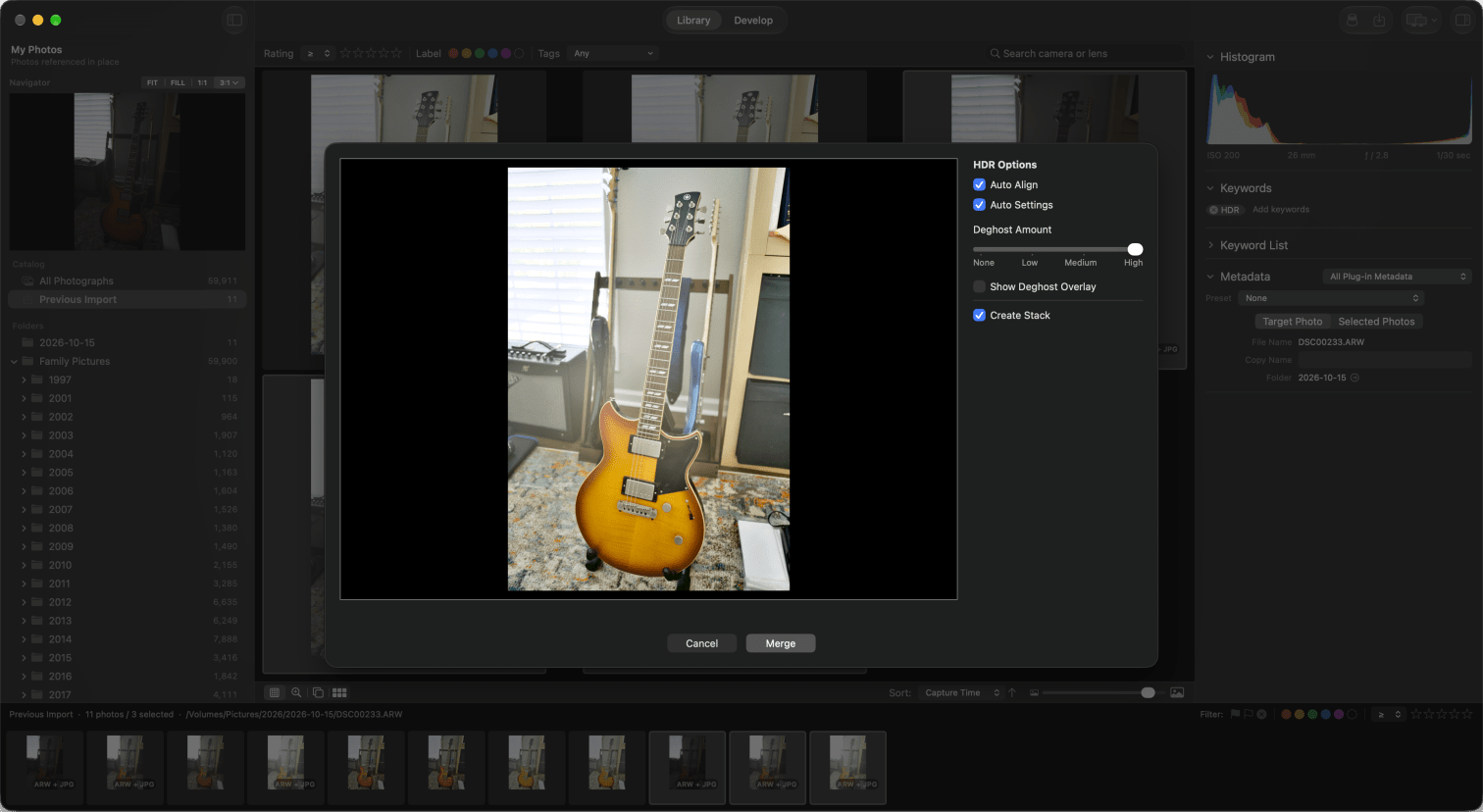Toggle the left sidebar panel icon
This screenshot has width=1483, height=812.
[x=234, y=20]
